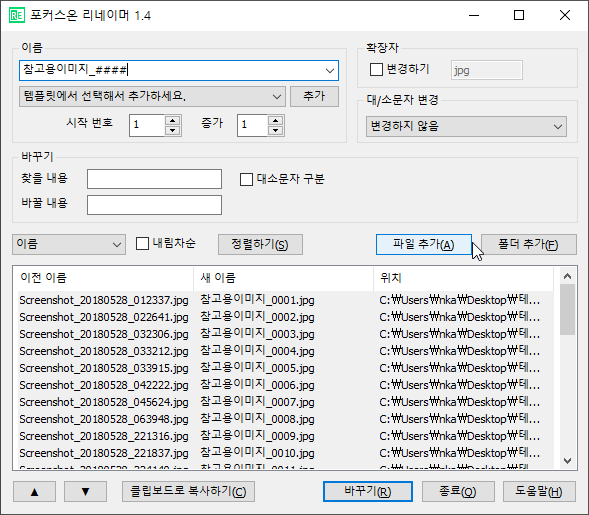589x515 pixels.
Task: Select row Screenshot_20180528_032306.jpg
Action: tap(285, 334)
